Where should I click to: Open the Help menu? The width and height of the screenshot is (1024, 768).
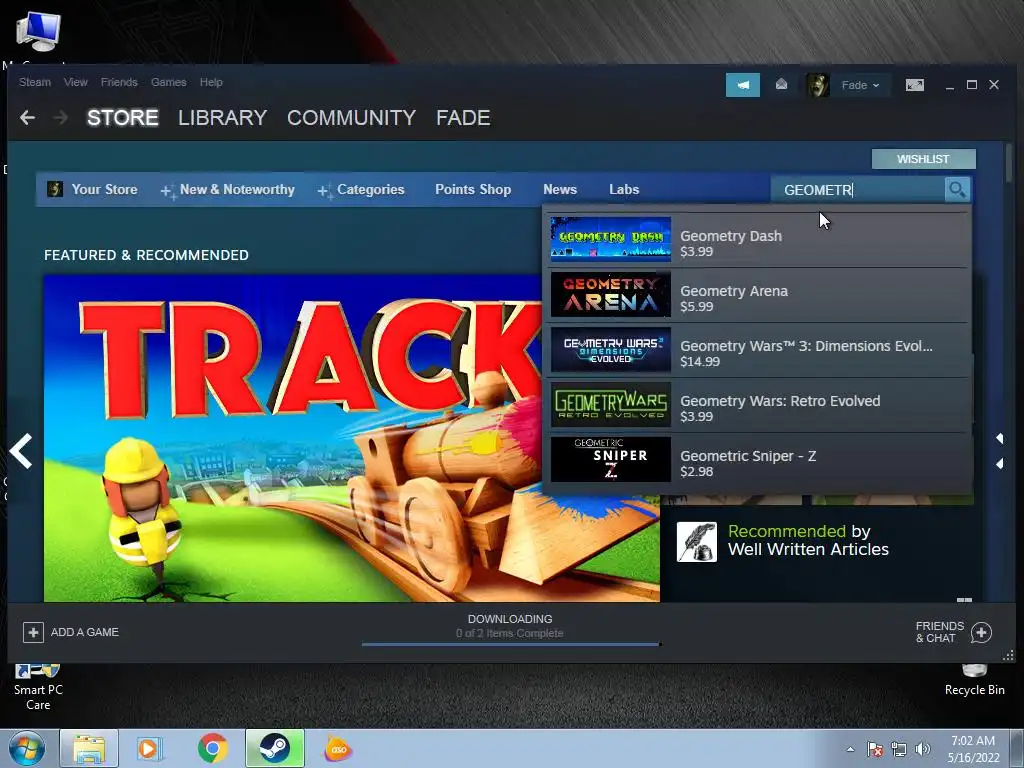pos(211,82)
